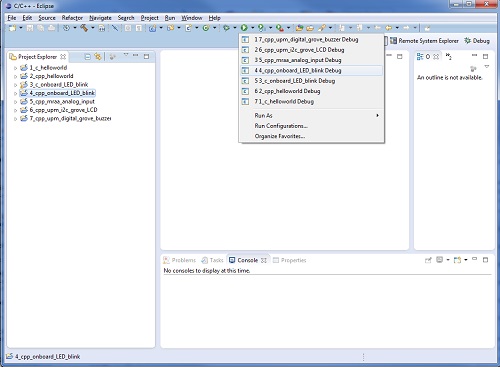Viewport: 500px width, 367px height.
Task: Select the 6_cpp_upm_i2c_grove_LCD project
Action: click(63, 110)
